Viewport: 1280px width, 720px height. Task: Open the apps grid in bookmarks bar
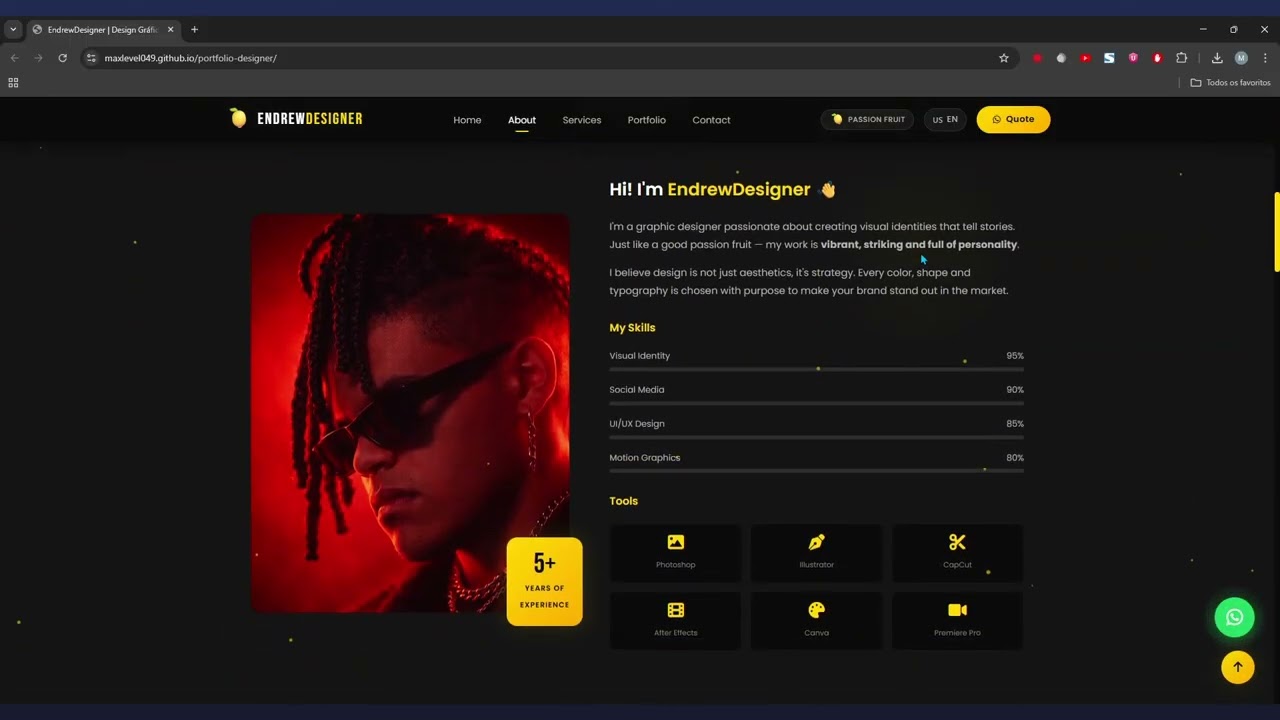tap(13, 83)
